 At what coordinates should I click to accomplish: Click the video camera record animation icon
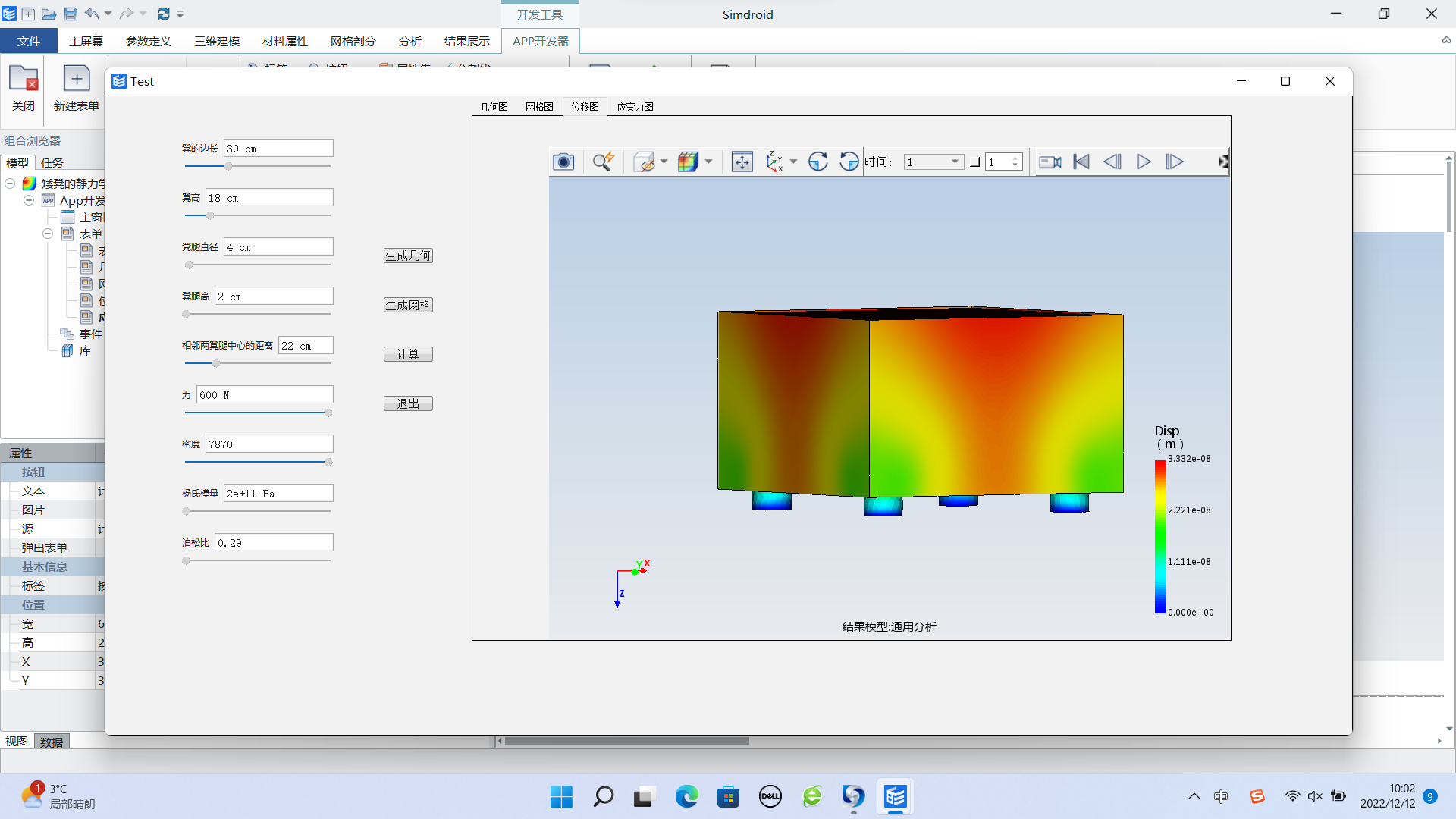click(x=1050, y=162)
